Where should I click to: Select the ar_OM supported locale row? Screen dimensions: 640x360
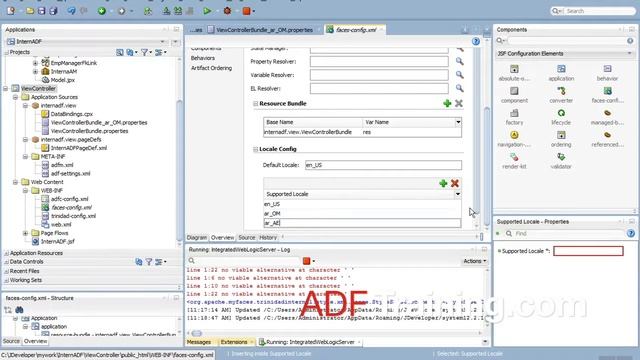(362, 213)
